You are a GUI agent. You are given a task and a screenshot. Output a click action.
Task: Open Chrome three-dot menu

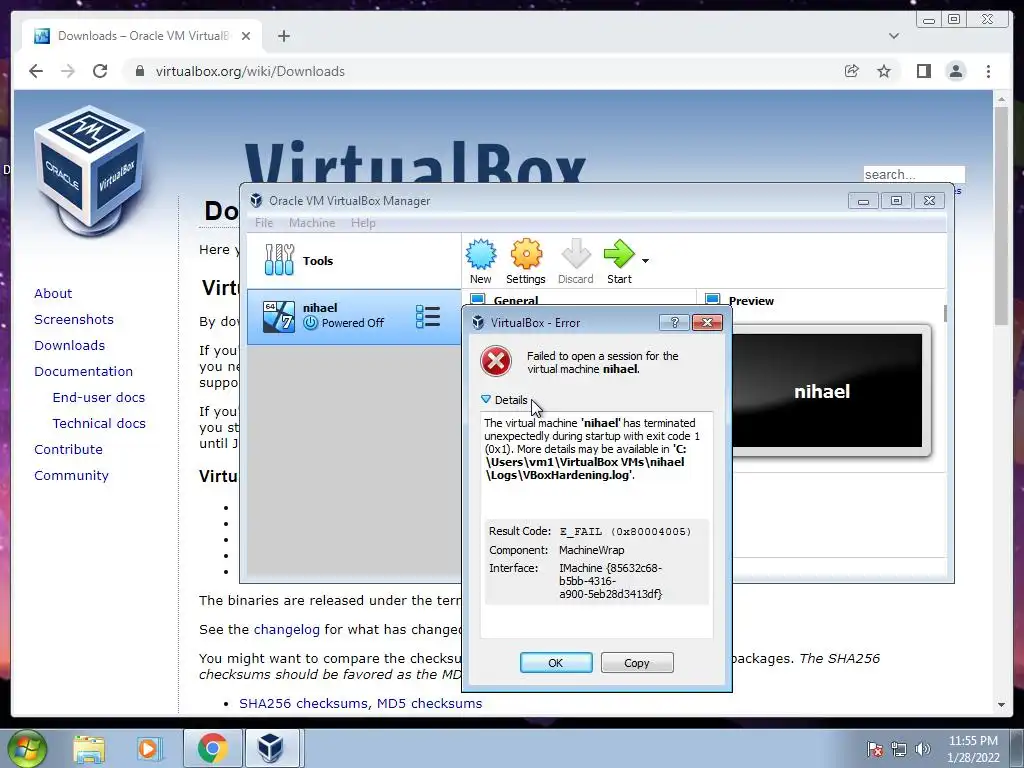click(988, 71)
